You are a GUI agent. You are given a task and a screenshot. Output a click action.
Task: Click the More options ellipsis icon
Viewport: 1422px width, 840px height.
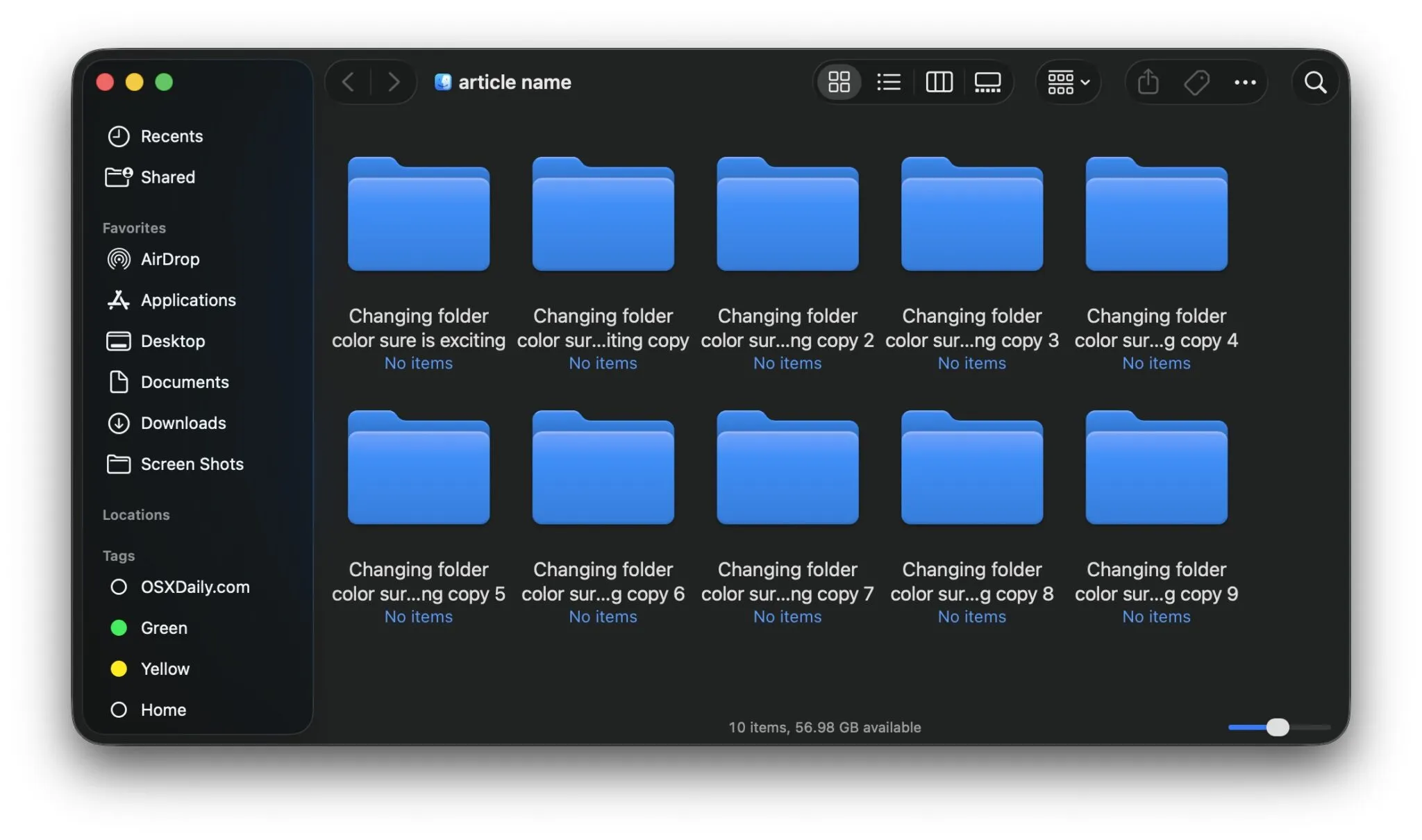point(1245,82)
